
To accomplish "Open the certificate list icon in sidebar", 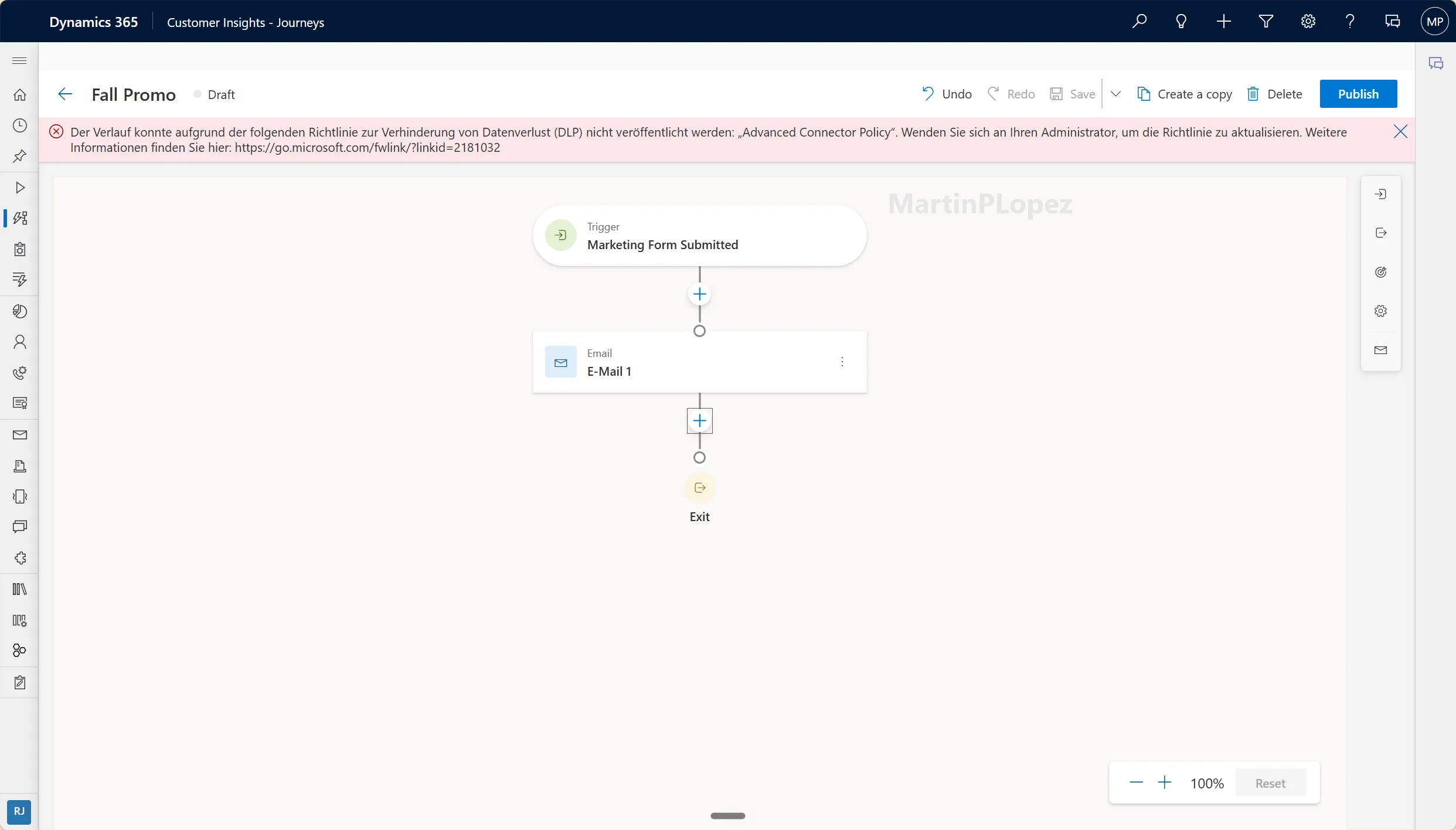I will tap(19, 403).
